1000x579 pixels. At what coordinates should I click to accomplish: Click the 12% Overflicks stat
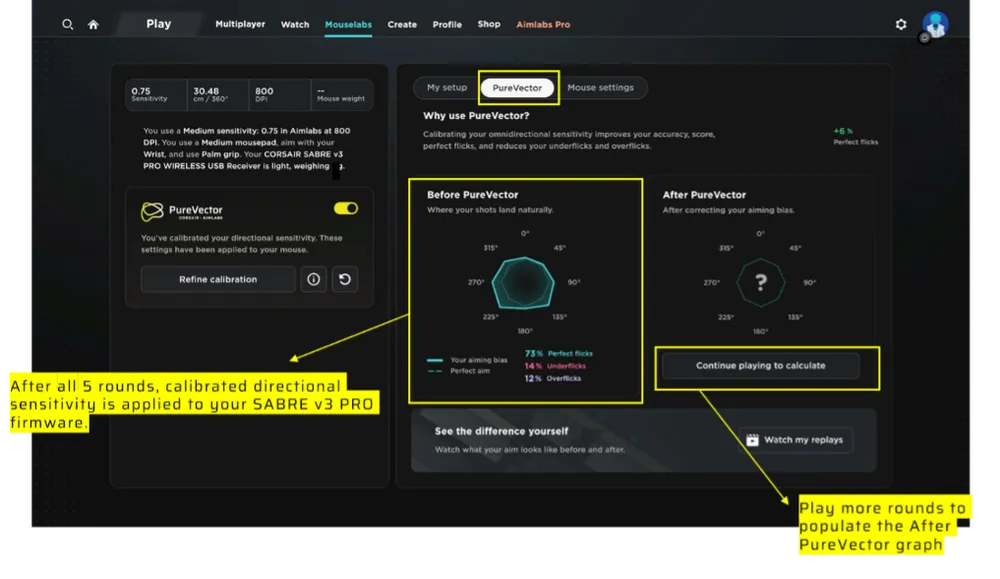coord(553,378)
